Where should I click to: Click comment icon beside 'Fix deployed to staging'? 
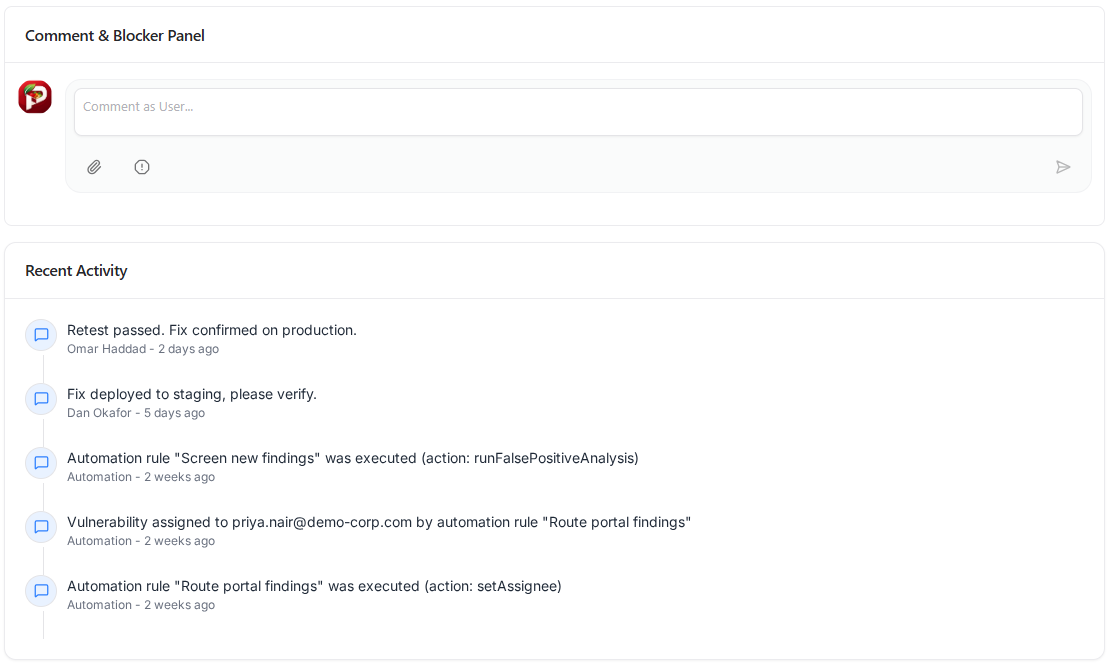pos(41,399)
